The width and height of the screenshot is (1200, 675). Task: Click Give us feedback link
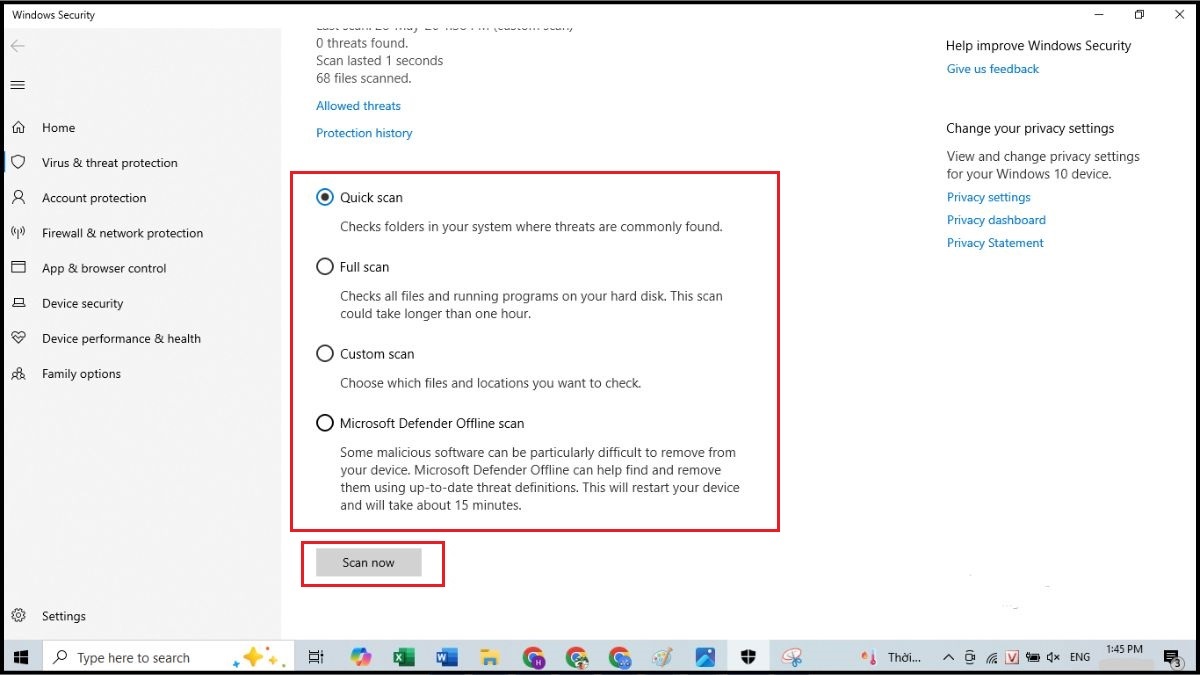[993, 69]
